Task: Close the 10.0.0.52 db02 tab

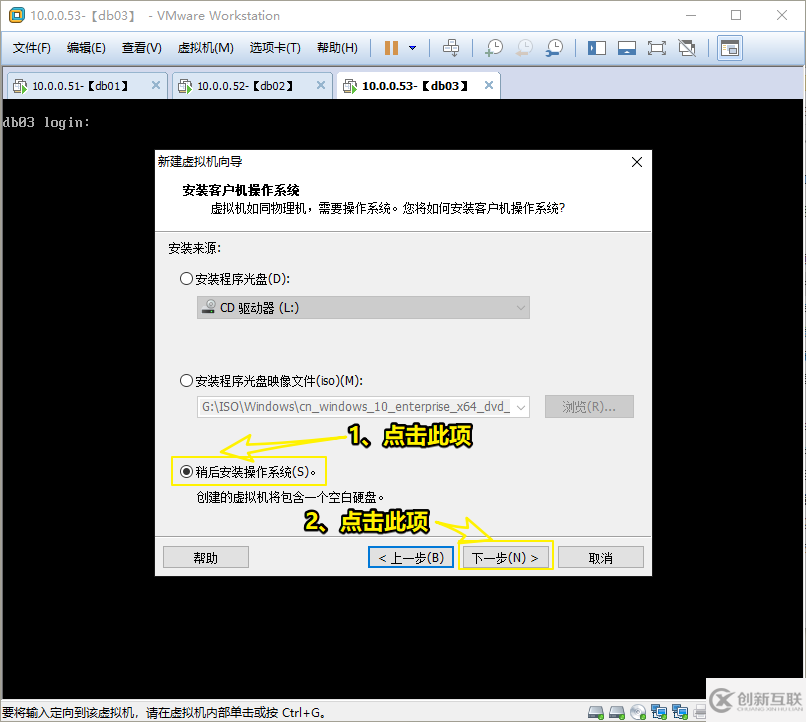Action: click(x=321, y=85)
